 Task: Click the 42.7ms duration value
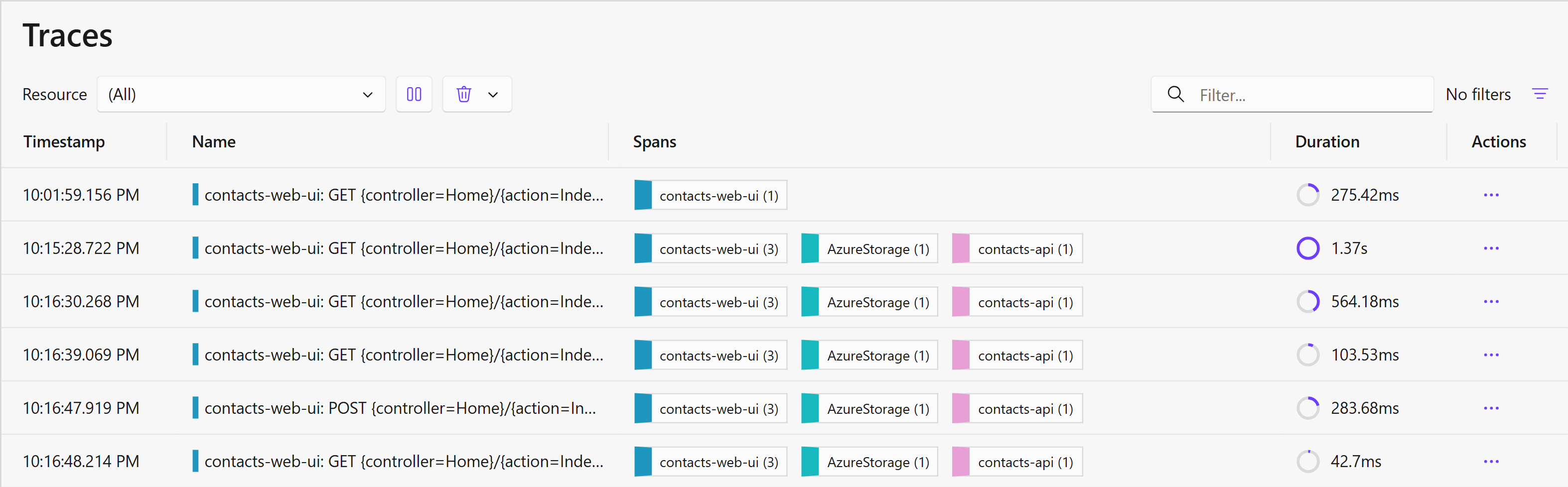(1356, 462)
